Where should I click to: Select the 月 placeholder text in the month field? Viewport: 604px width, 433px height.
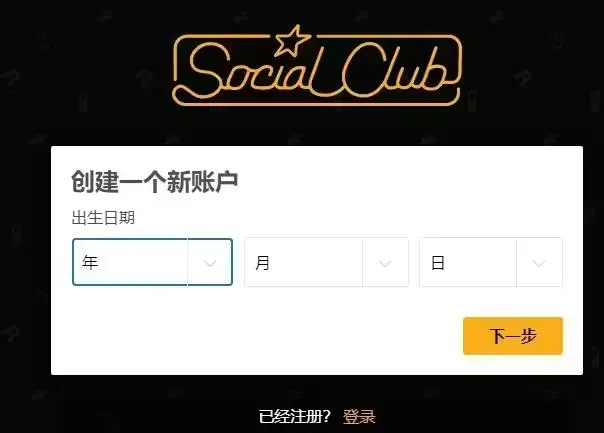tap(262, 263)
